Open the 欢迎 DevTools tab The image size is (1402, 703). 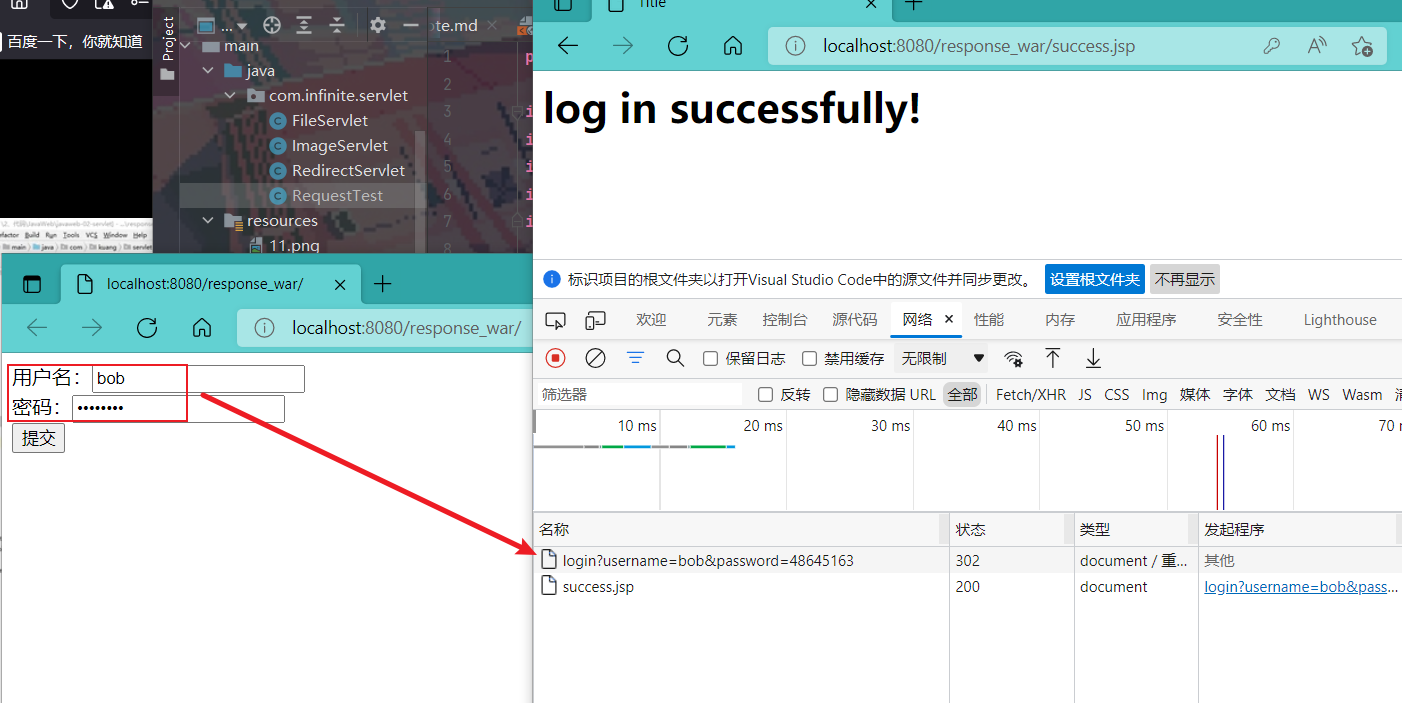651,320
